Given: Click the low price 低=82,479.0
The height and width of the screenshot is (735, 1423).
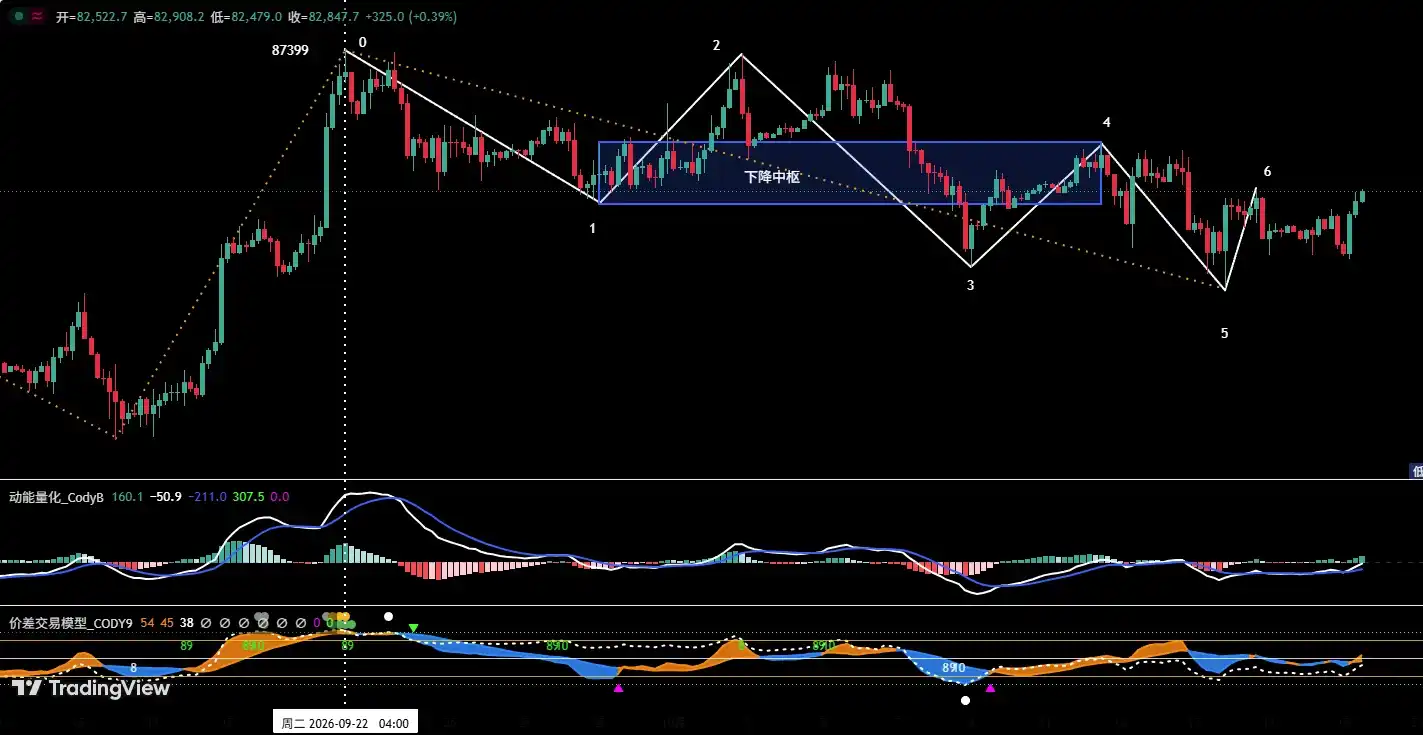Looking at the screenshot, I should (x=246, y=17).
